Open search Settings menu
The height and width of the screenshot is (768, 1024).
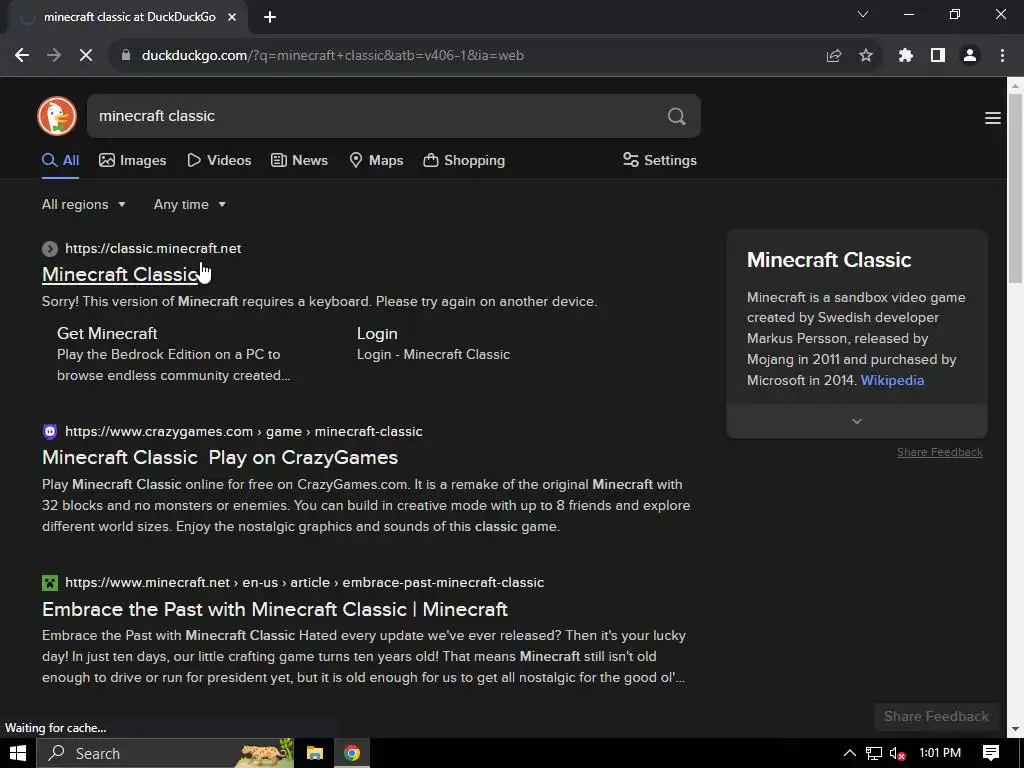(x=660, y=161)
